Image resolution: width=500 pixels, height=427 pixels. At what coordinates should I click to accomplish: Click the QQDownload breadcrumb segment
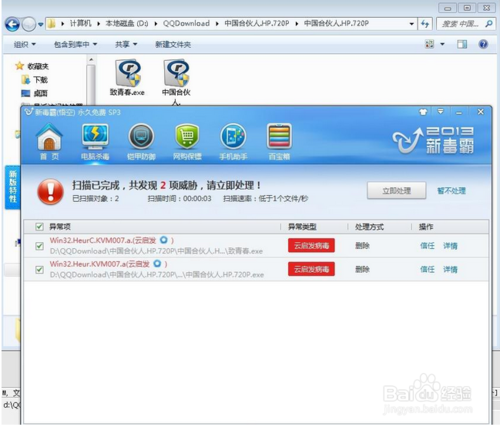[186, 23]
